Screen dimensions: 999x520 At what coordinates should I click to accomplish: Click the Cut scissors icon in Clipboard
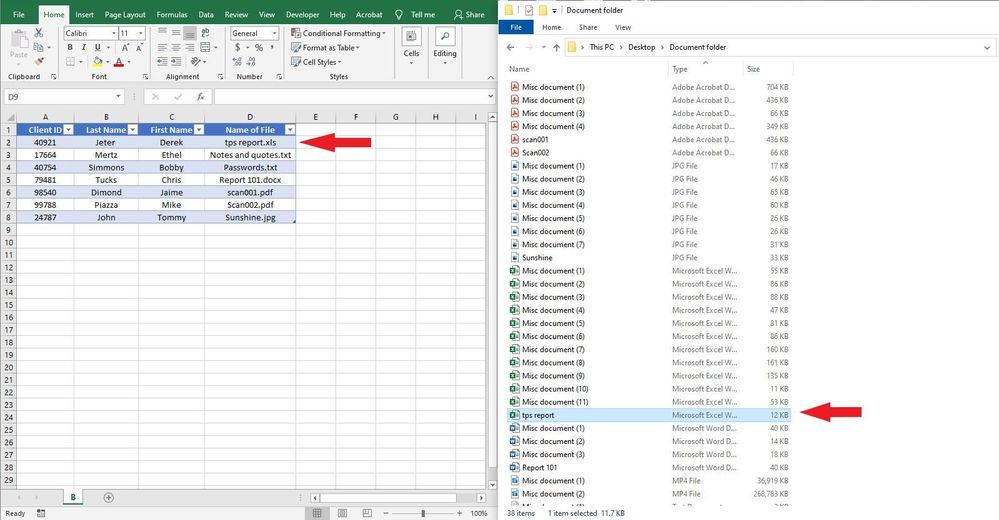[x=39, y=33]
